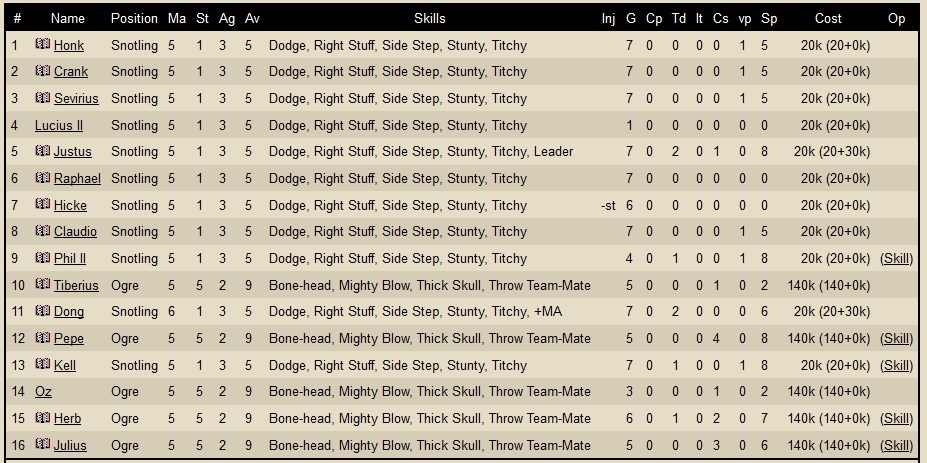This screenshot has width=927, height=463.
Task: Click the Skills column header
Action: (x=430, y=18)
